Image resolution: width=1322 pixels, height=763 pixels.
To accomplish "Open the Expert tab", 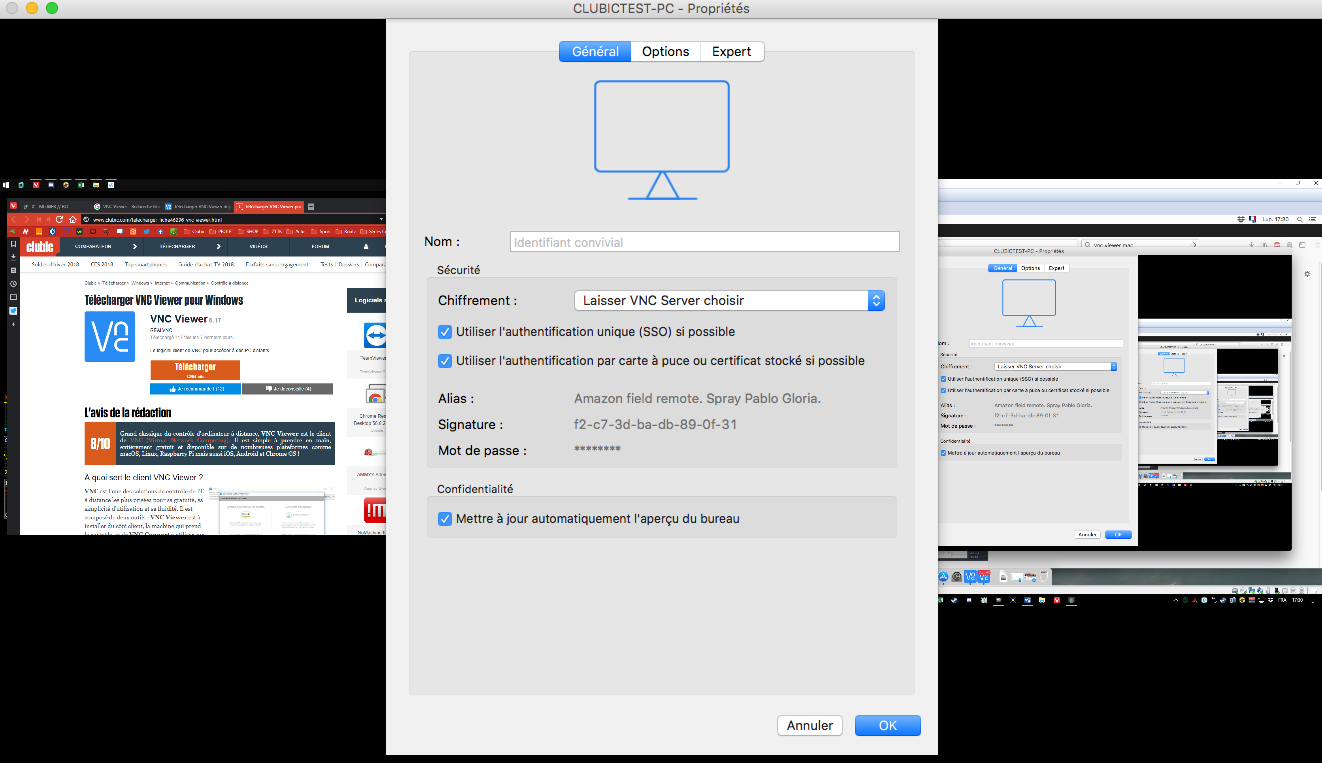I will point(731,51).
